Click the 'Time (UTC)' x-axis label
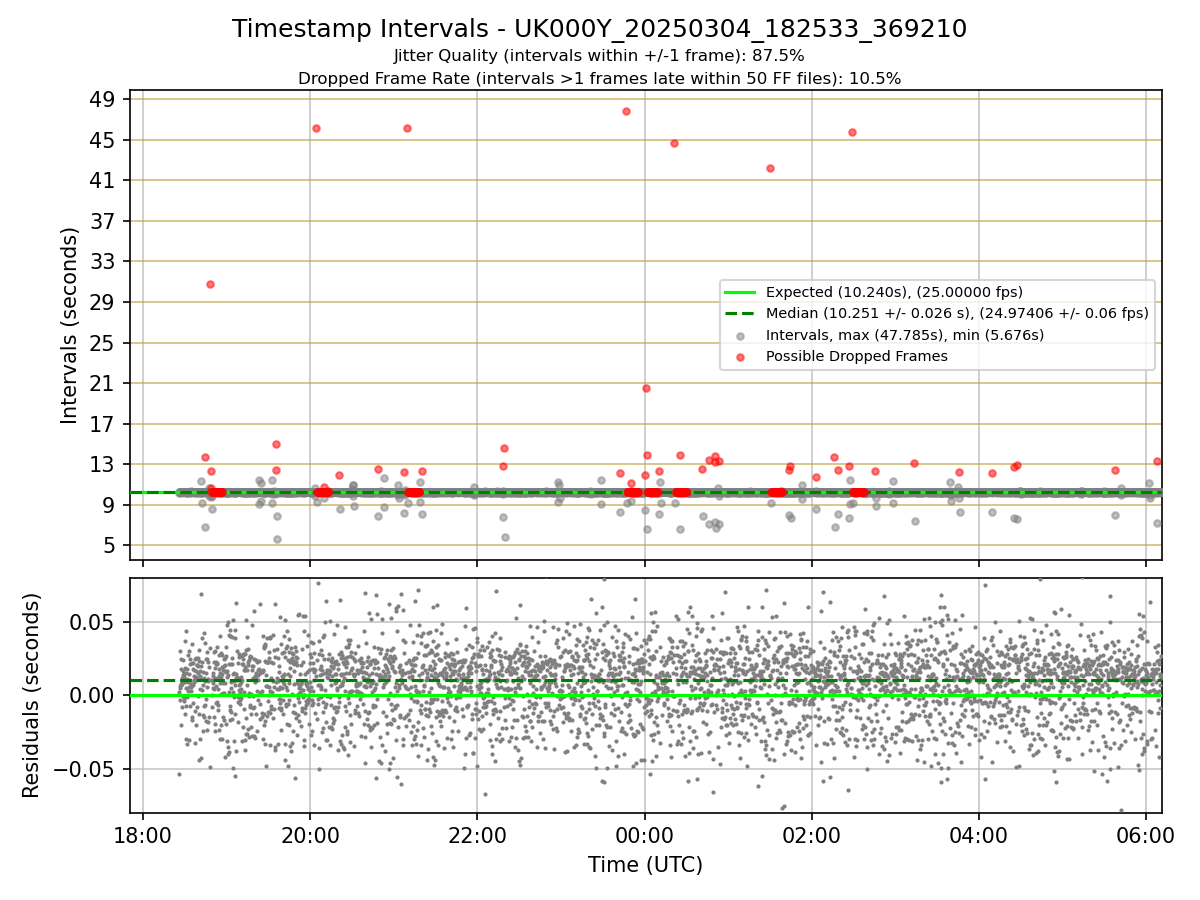This screenshot has width=1200, height=900. [x=645, y=865]
